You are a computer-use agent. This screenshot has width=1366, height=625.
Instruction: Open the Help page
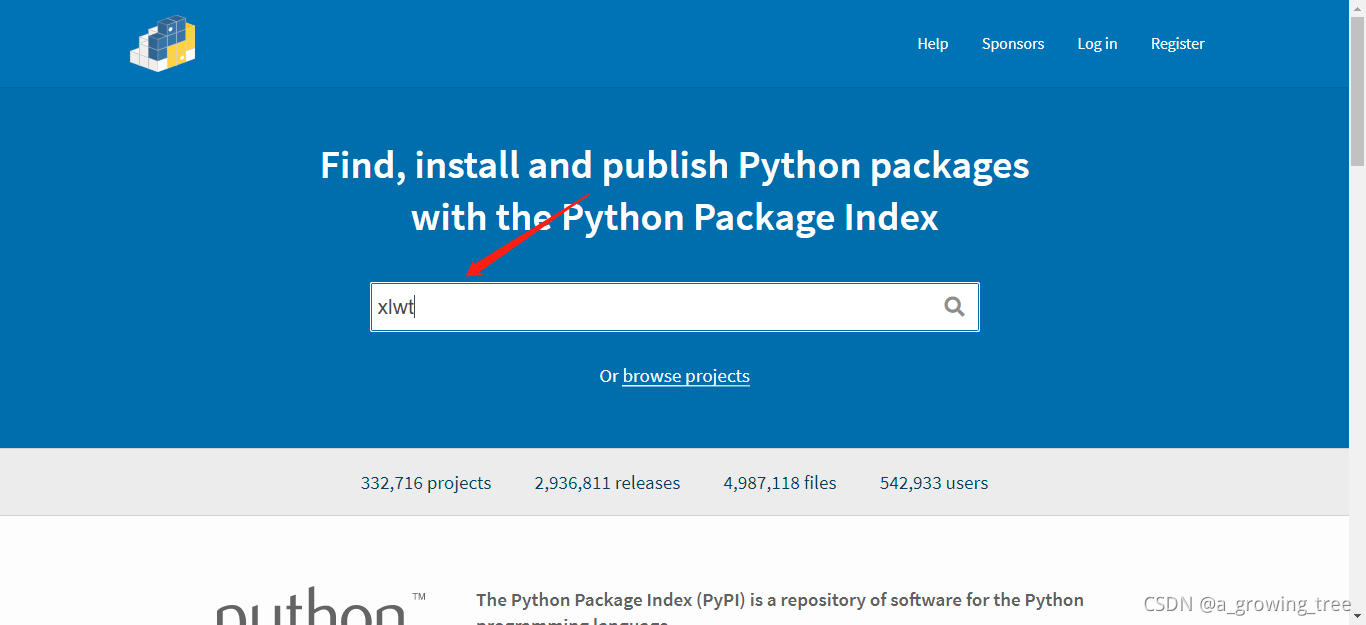(x=933, y=44)
